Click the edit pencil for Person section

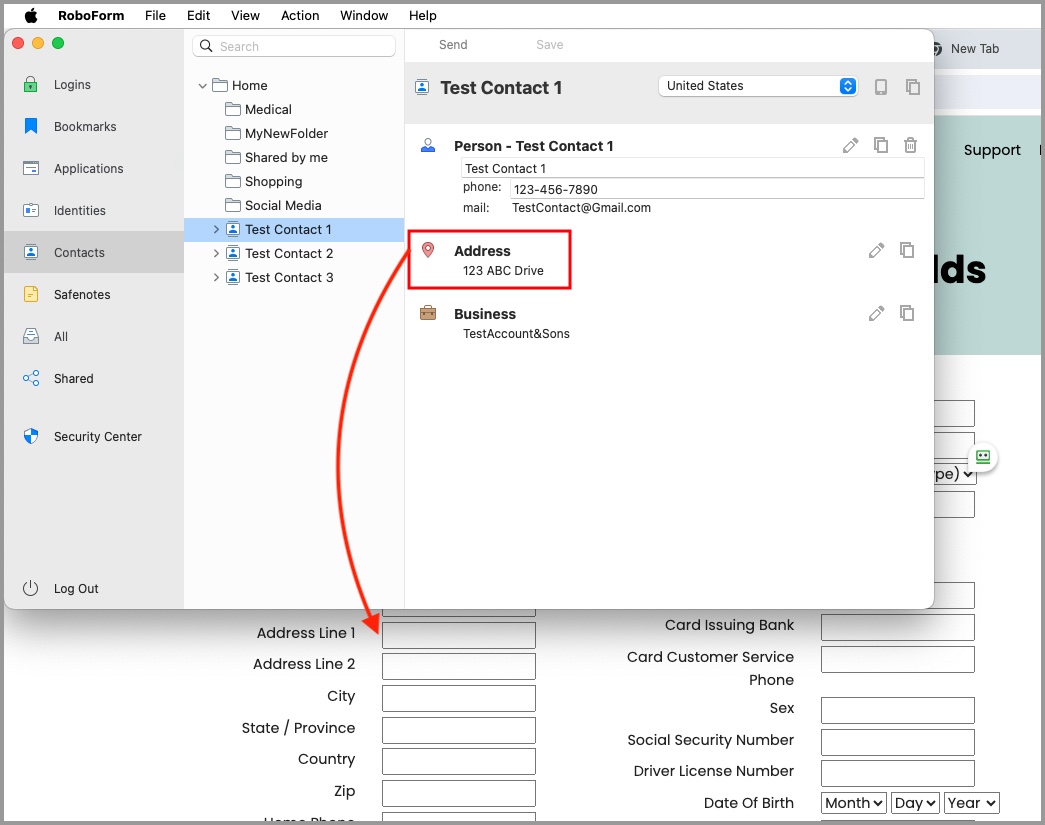(x=850, y=145)
